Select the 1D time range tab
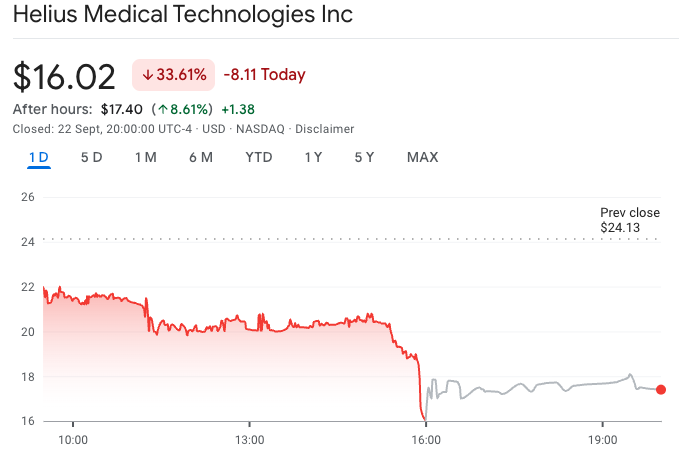The image size is (679, 459). pos(39,157)
